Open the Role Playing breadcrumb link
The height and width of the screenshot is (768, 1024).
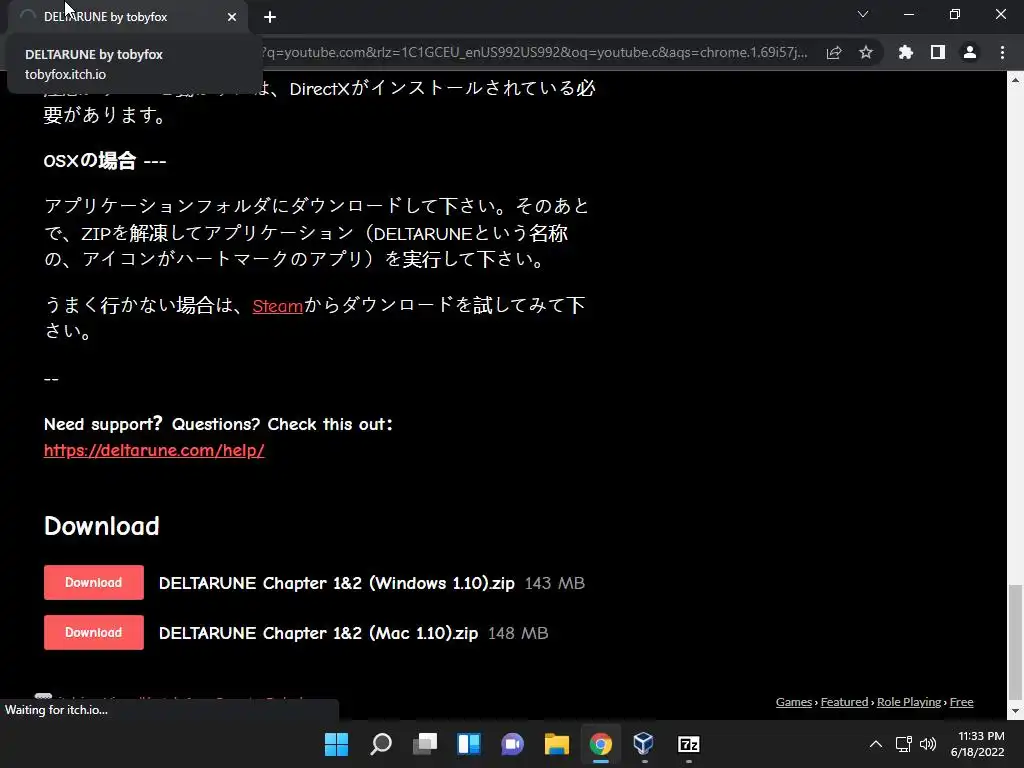point(908,702)
